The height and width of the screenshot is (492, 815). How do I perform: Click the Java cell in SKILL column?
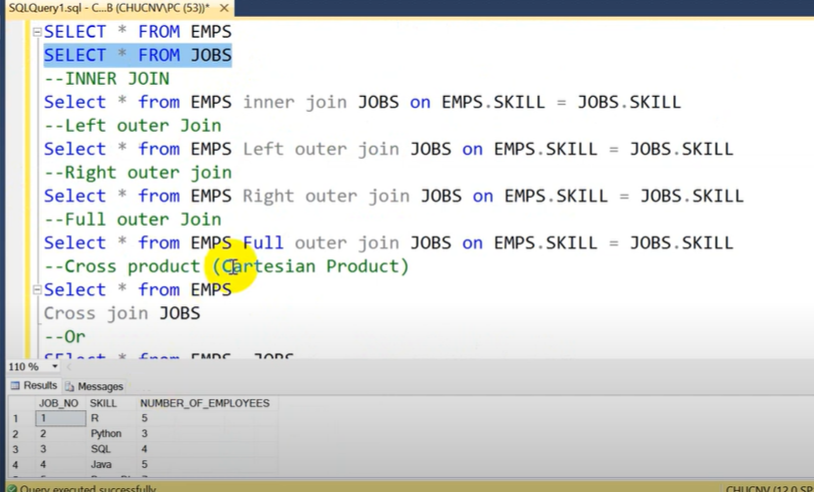tap(103, 465)
